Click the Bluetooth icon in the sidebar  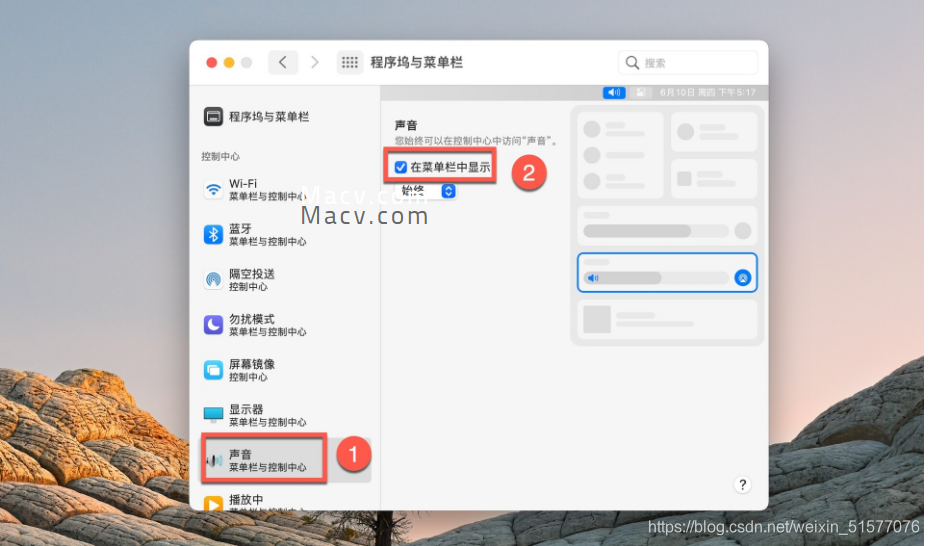pos(214,235)
